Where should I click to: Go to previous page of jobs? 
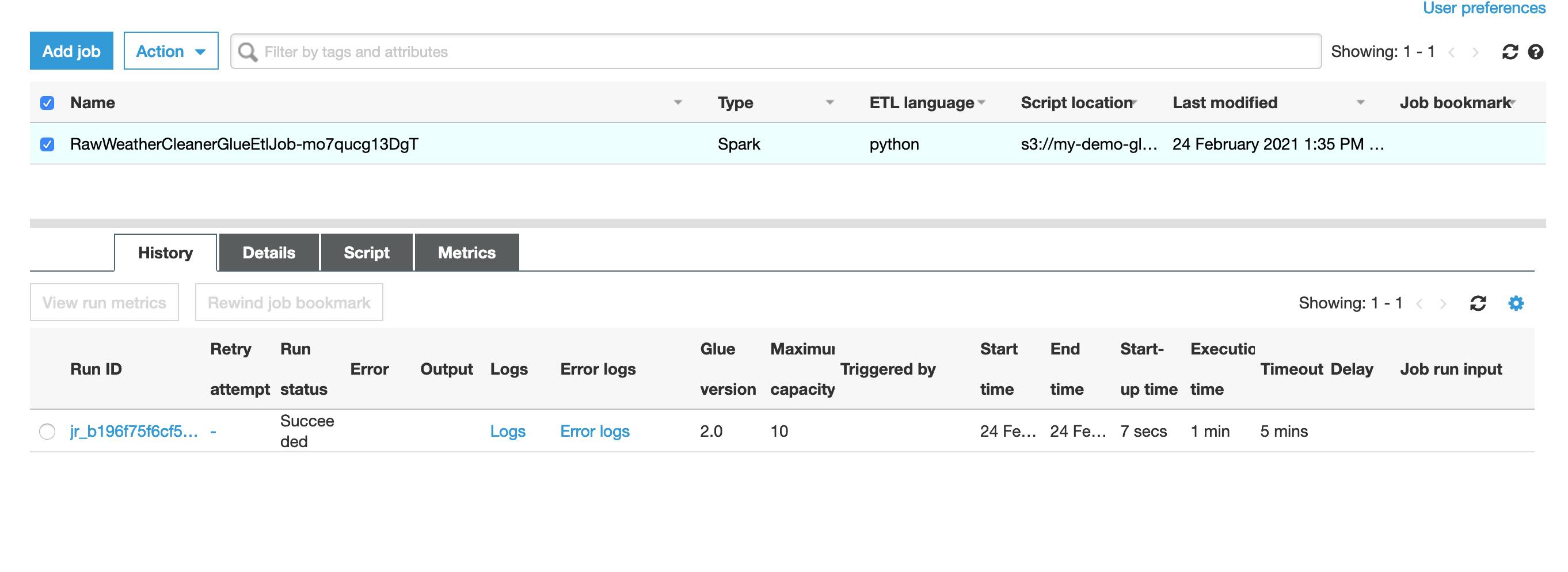coord(1452,52)
